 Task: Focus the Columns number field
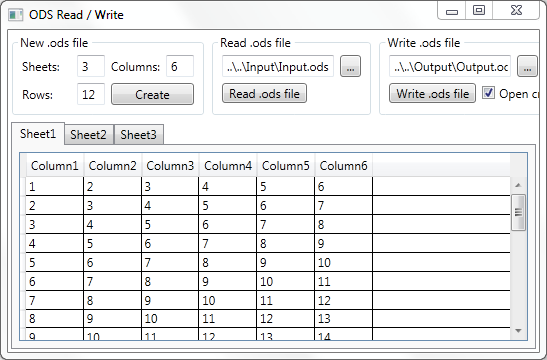(x=180, y=66)
